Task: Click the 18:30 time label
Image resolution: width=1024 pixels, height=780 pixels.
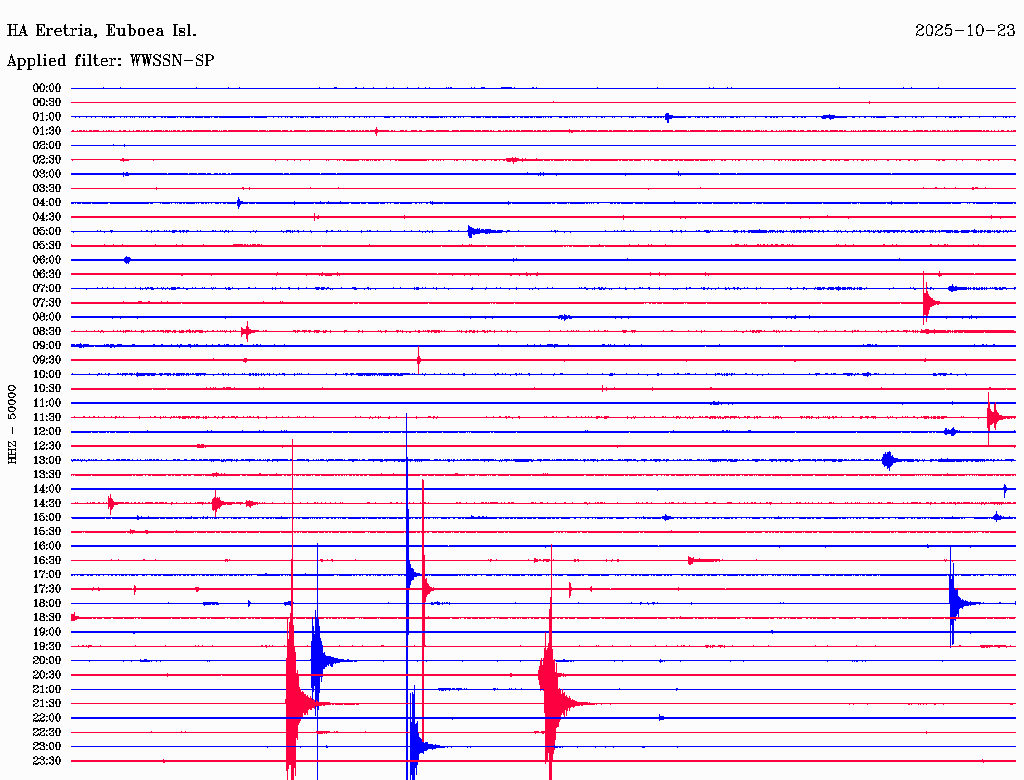Action: click(47, 617)
